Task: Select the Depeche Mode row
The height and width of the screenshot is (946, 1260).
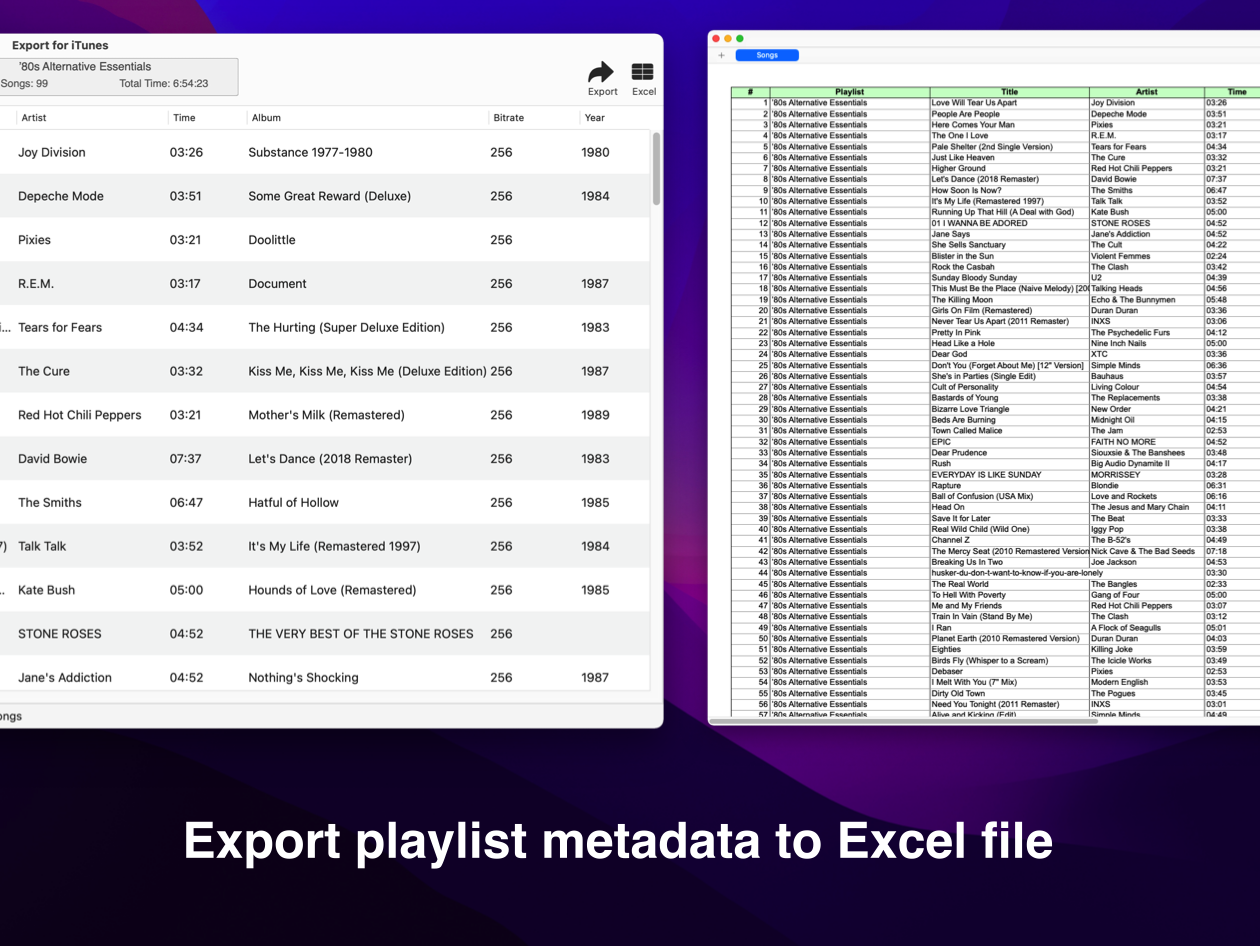Action: [x=324, y=196]
